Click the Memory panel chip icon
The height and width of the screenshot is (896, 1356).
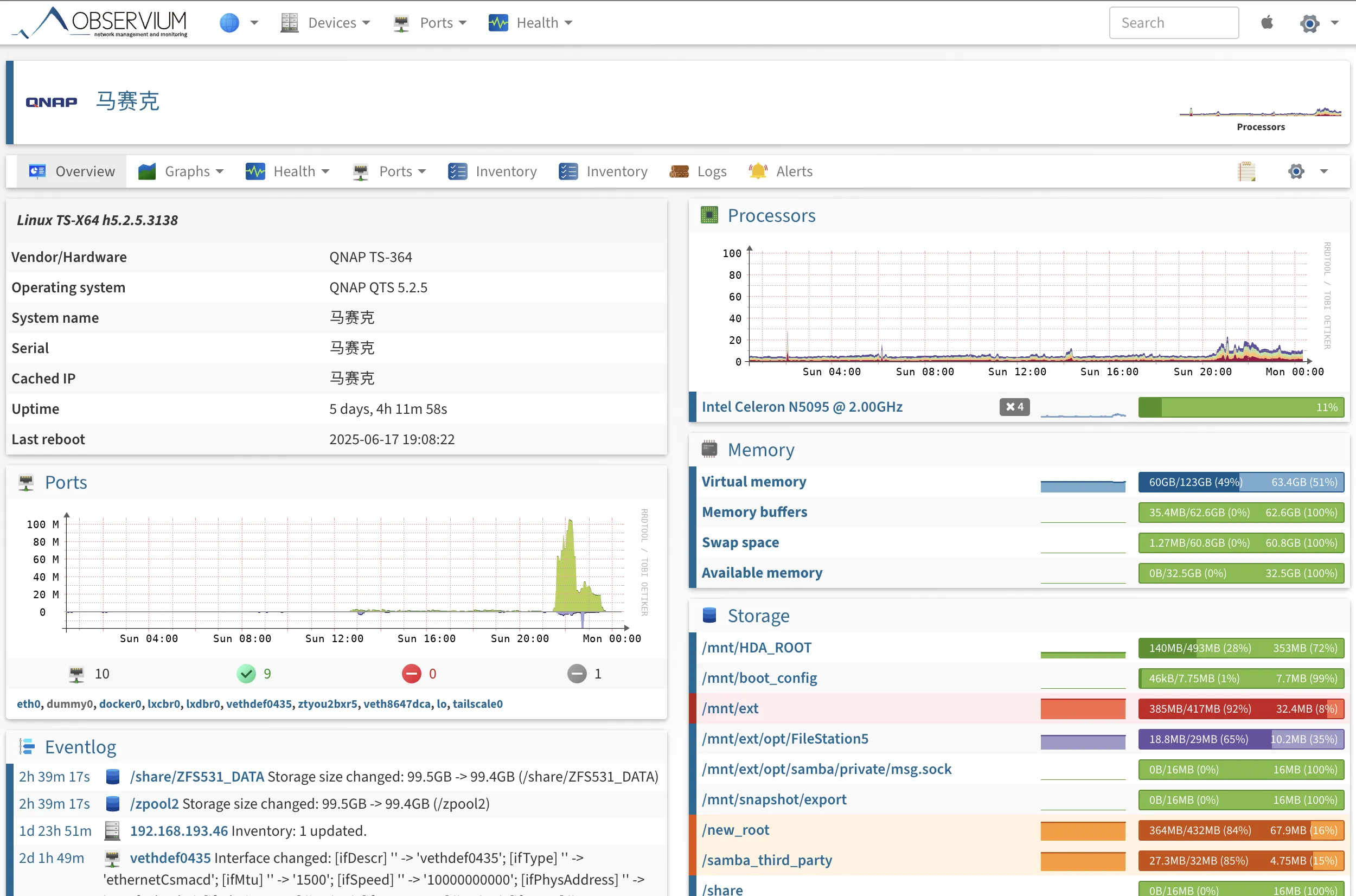click(708, 449)
